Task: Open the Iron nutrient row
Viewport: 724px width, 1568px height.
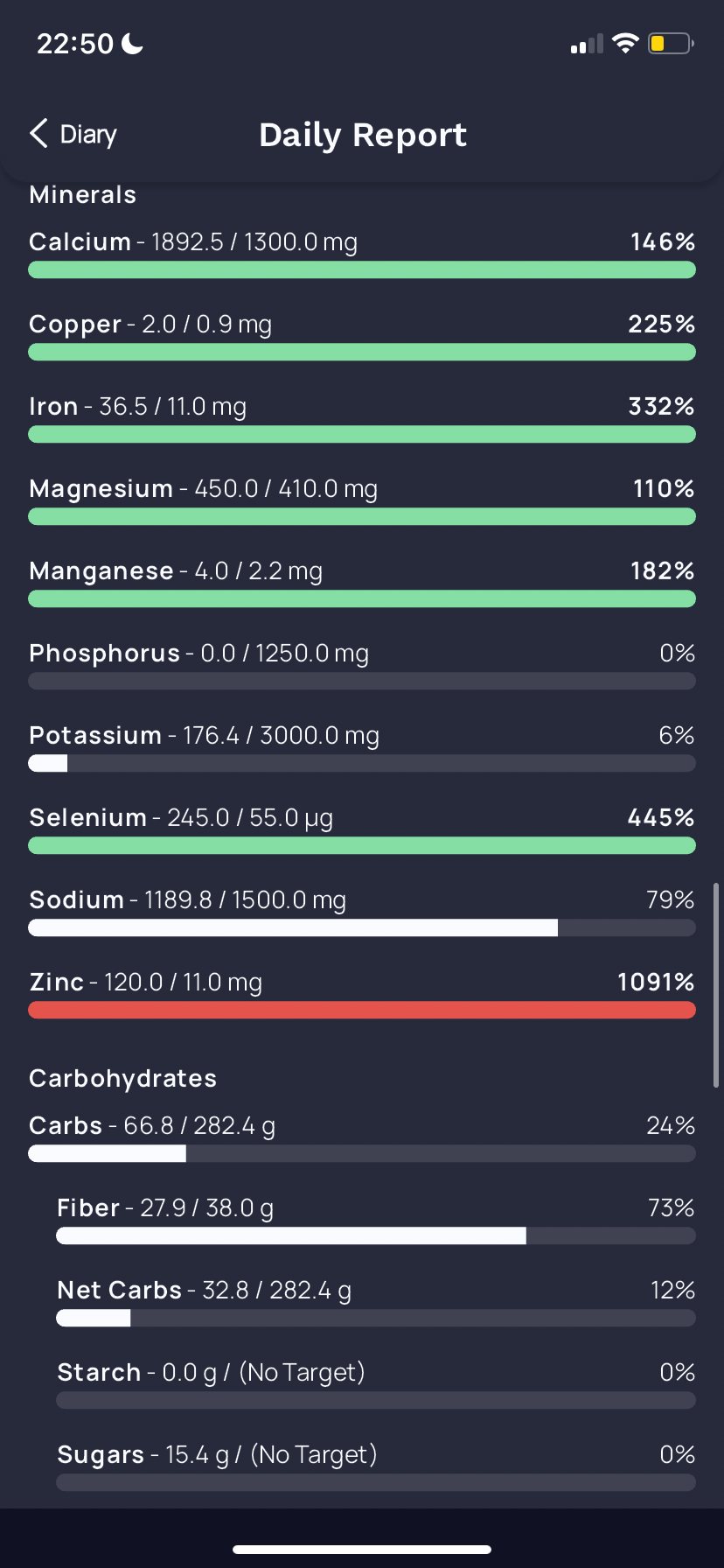Action: pos(362,418)
